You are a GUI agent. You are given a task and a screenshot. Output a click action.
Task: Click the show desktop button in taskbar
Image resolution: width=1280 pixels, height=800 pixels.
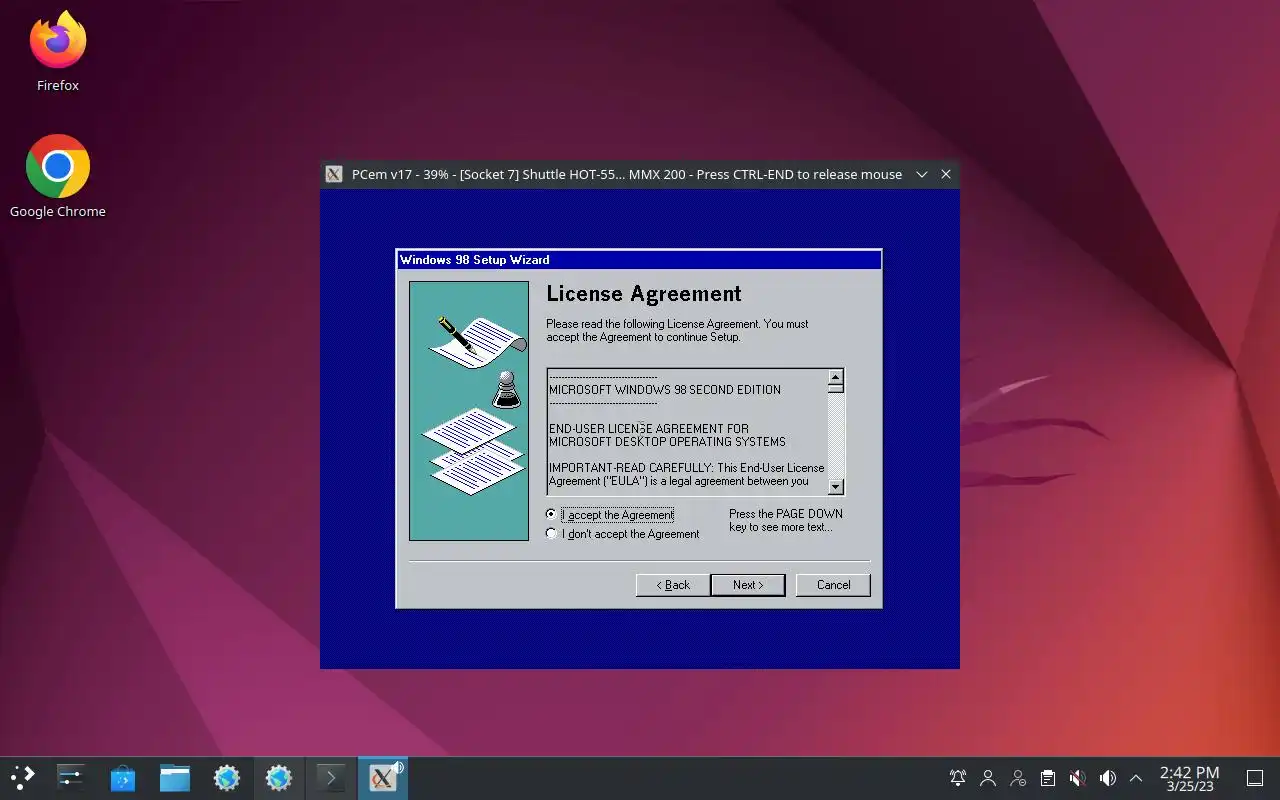(x=1255, y=778)
